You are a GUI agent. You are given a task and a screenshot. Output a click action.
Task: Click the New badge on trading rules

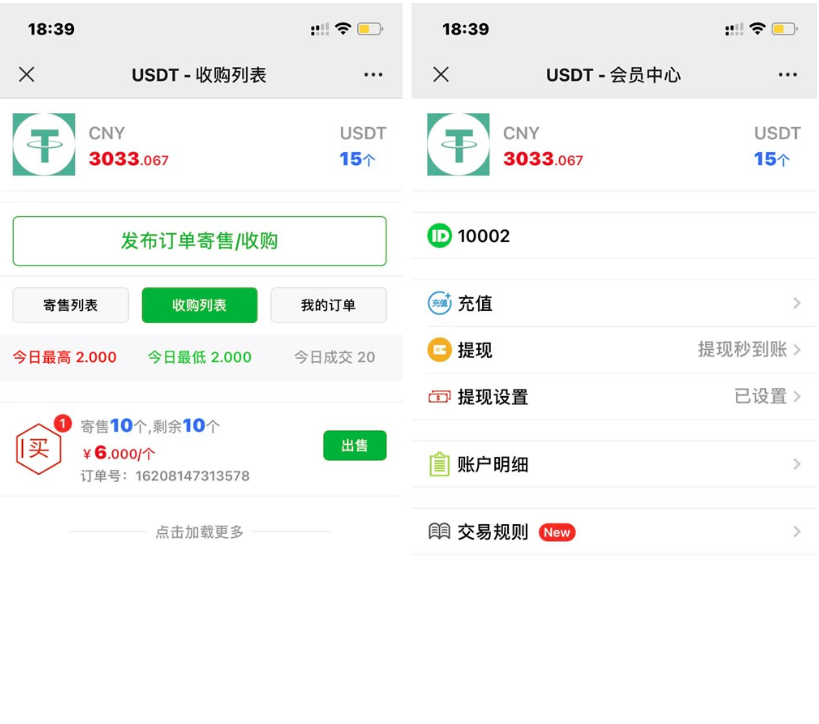click(x=557, y=532)
